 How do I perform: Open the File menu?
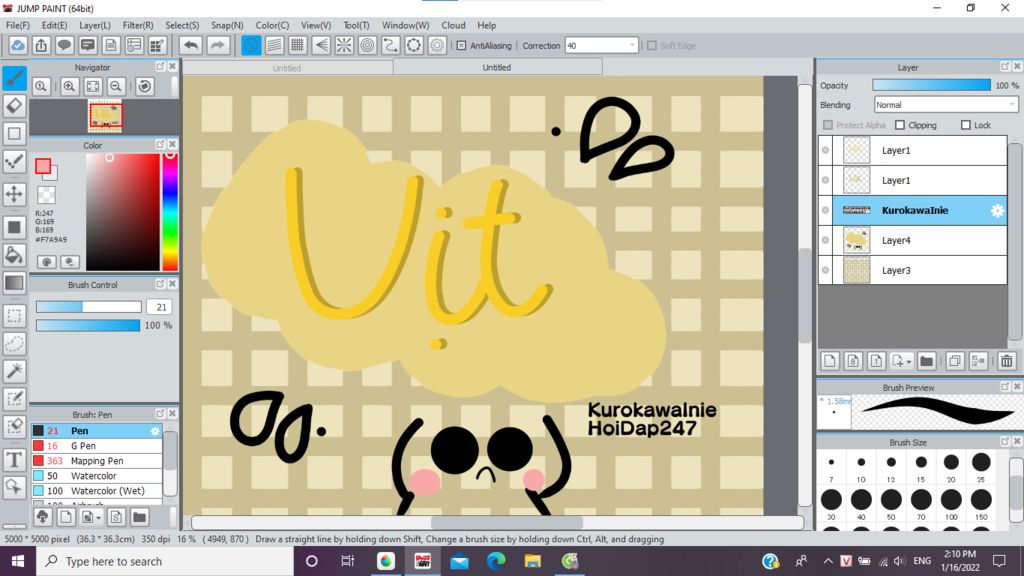coord(18,25)
